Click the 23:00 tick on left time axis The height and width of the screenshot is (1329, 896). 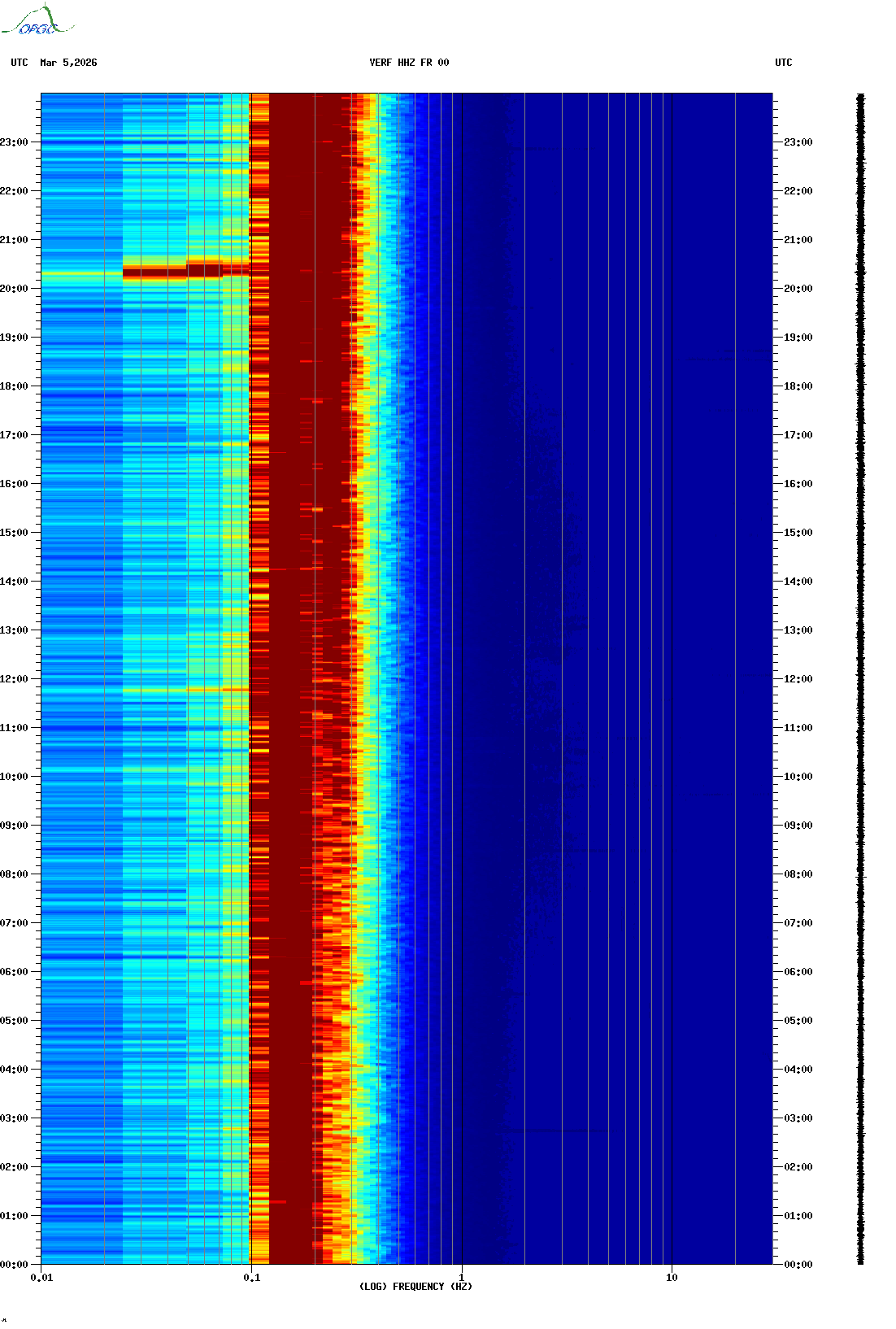point(15,142)
